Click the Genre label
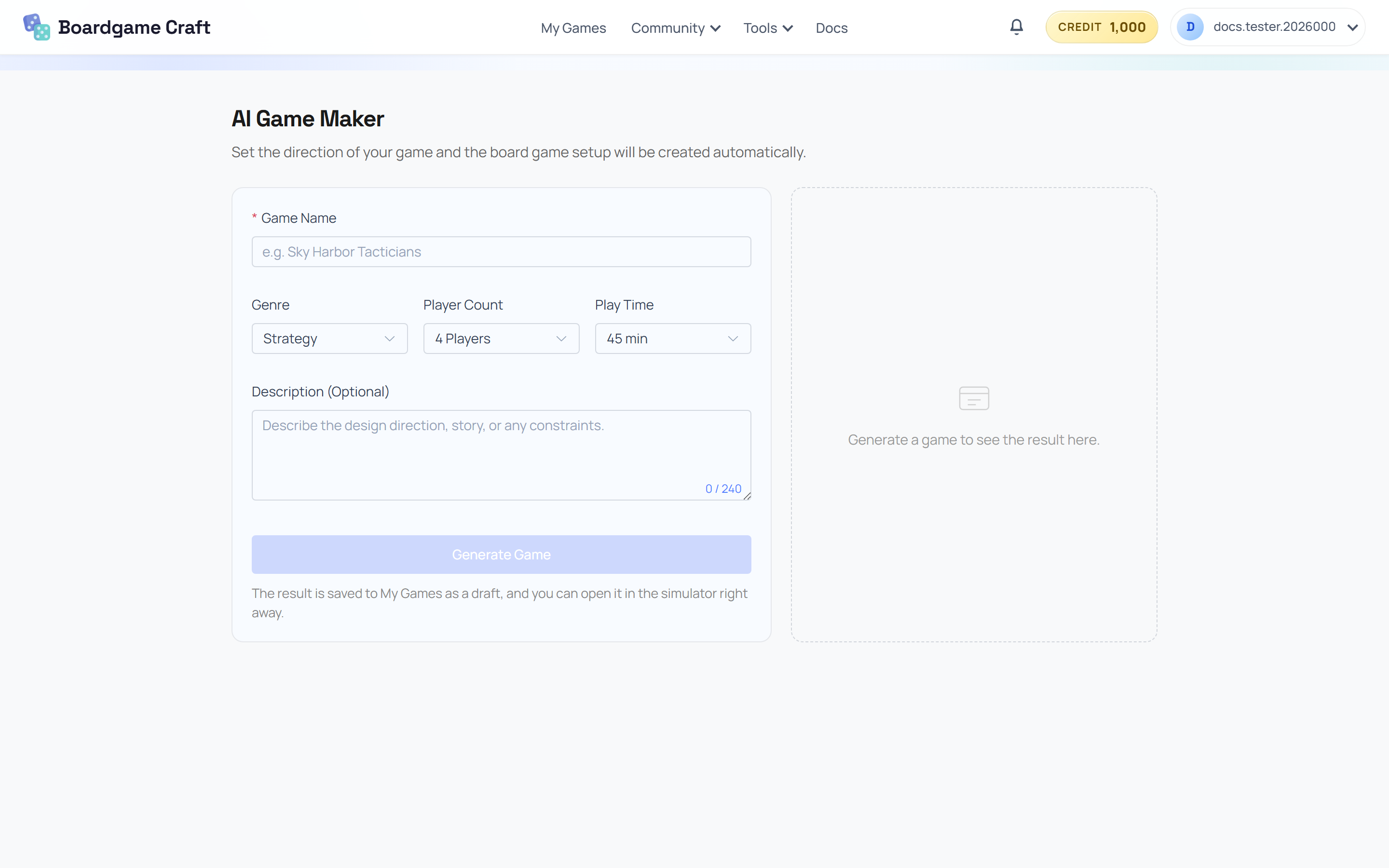This screenshot has height=868, width=1389. pos(271,305)
